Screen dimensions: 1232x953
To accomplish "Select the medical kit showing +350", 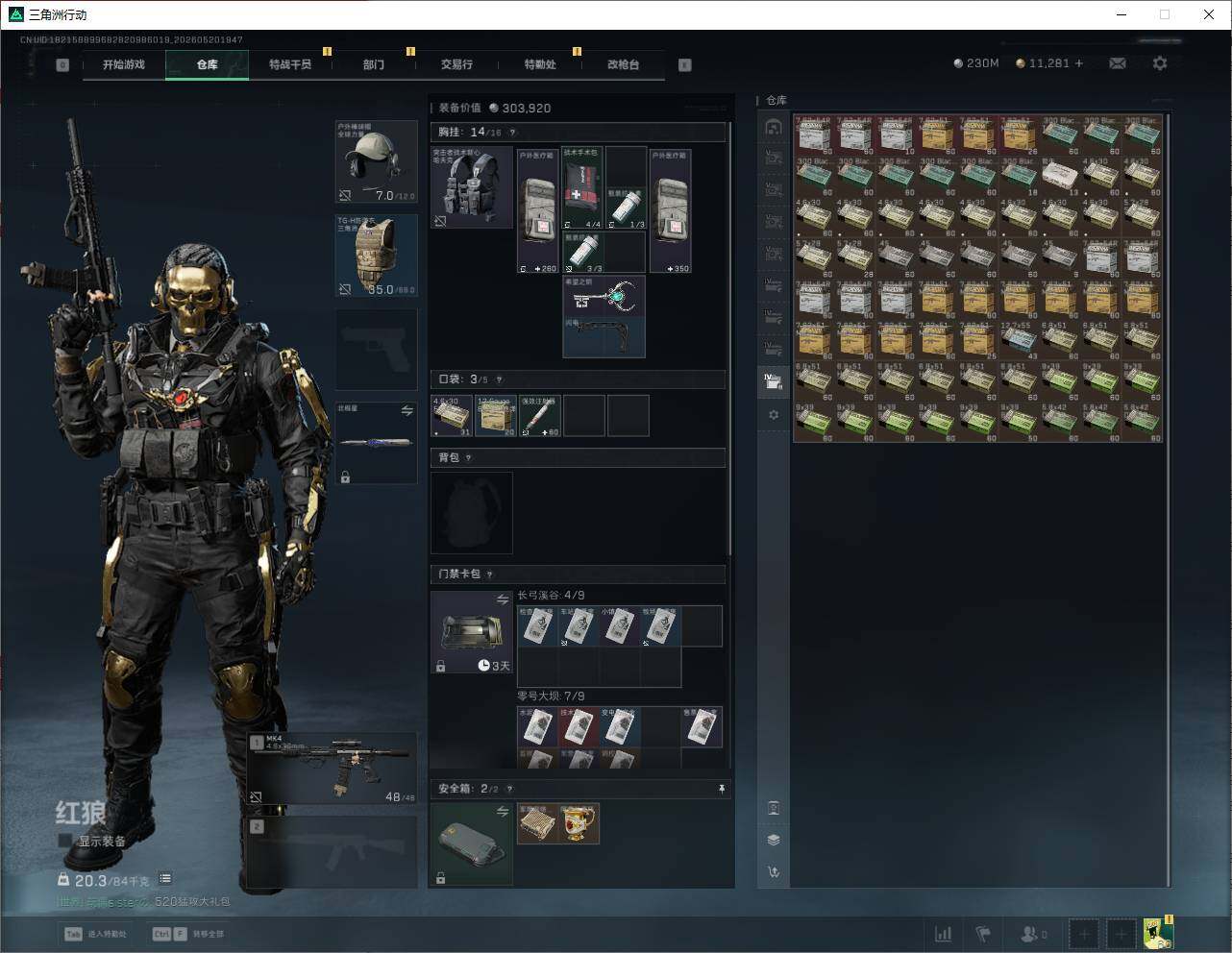I will (670, 210).
